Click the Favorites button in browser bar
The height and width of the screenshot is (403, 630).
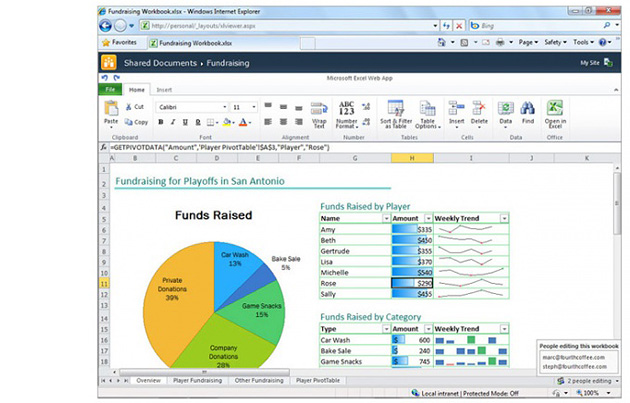(x=120, y=43)
